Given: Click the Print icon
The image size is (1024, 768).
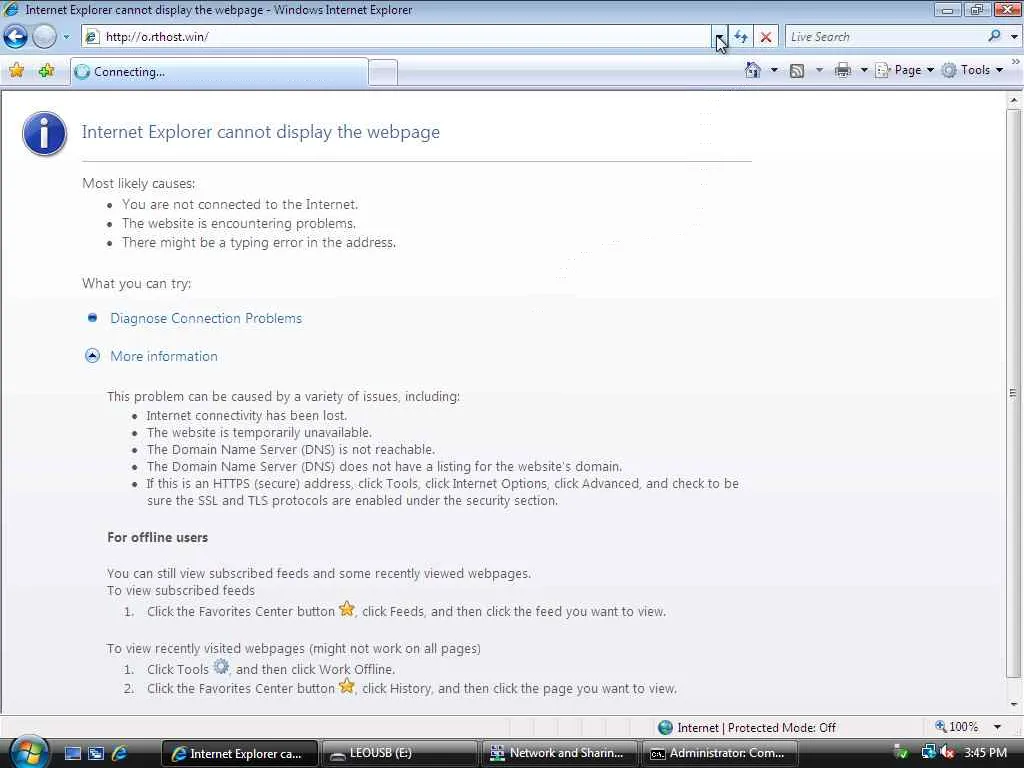Looking at the screenshot, I should (x=842, y=70).
